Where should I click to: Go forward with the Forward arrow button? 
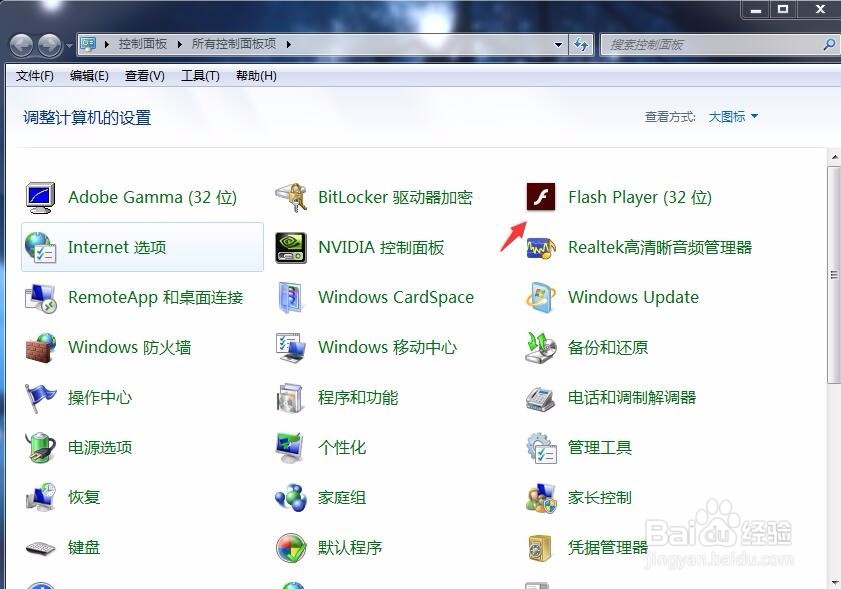50,46
